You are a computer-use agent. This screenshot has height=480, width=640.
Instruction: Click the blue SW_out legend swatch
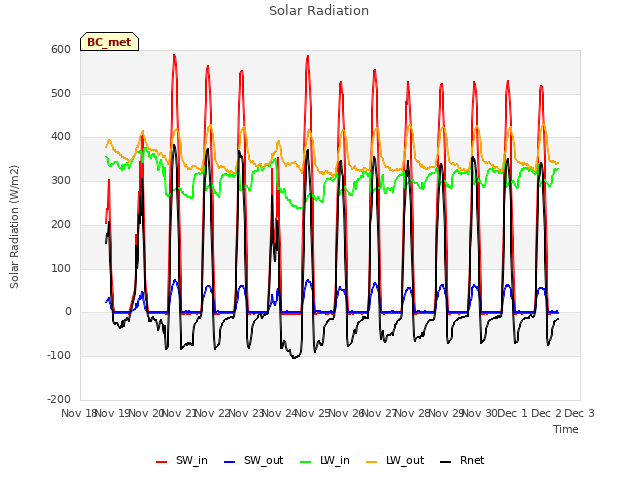point(230,462)
